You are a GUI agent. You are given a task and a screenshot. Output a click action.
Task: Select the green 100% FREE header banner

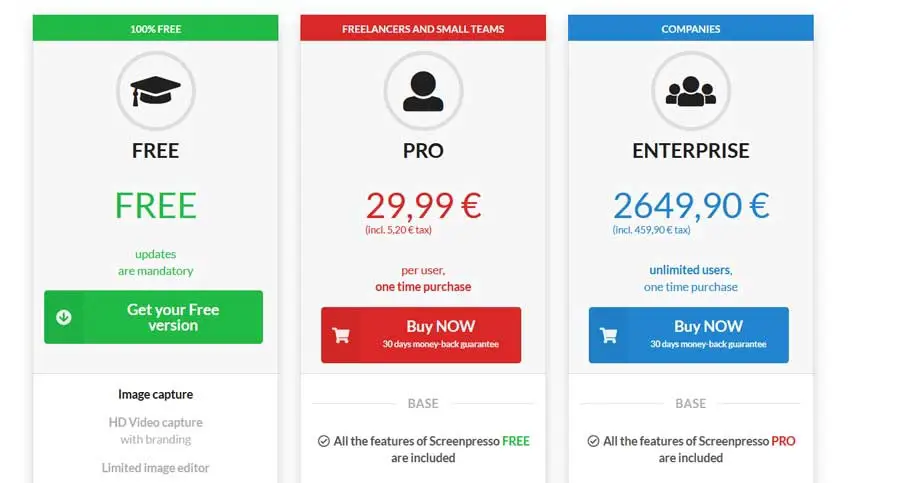[x=155, y=29]
